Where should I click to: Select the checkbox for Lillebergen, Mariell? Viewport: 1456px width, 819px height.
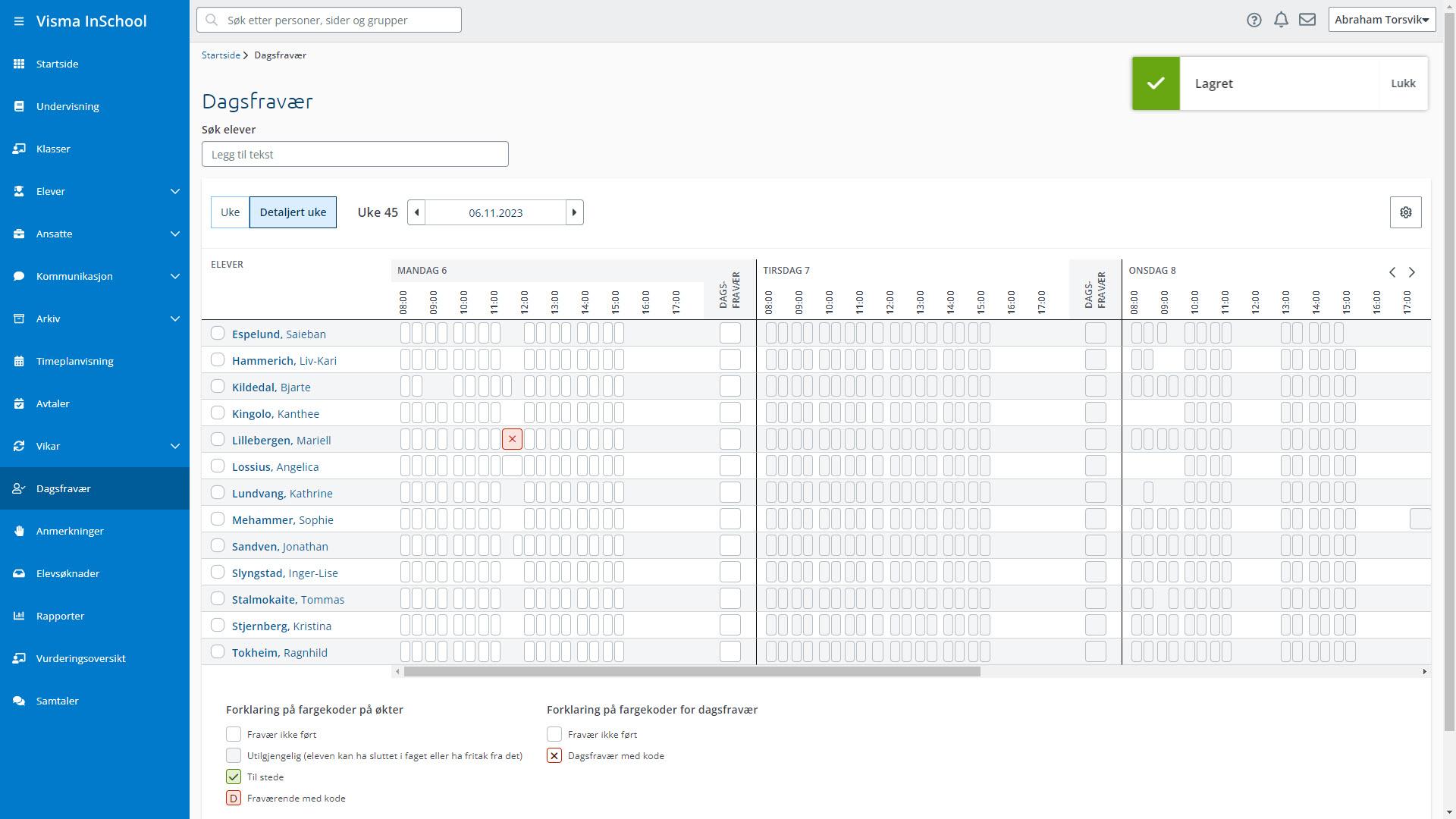[x=218, y=439]
